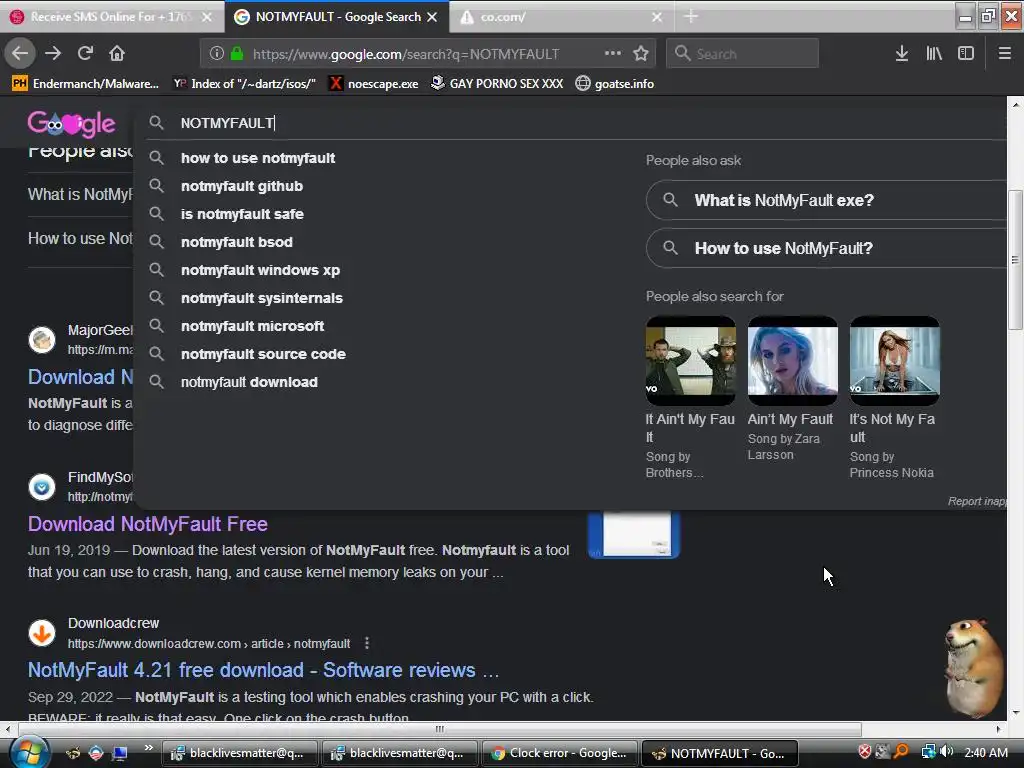The width and height of the screenshot is (1024, 768).
Task: Open 'Download NotMyFault Free' result
Action: 148,524
